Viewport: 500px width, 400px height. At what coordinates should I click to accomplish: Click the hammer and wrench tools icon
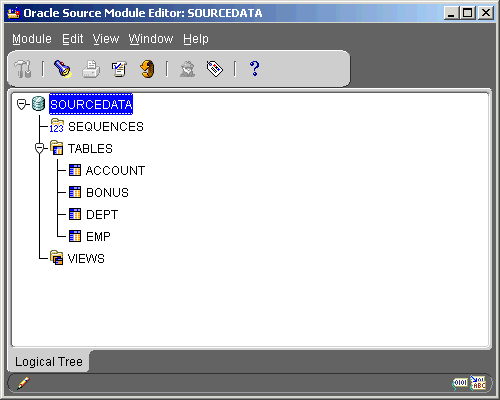23,69
